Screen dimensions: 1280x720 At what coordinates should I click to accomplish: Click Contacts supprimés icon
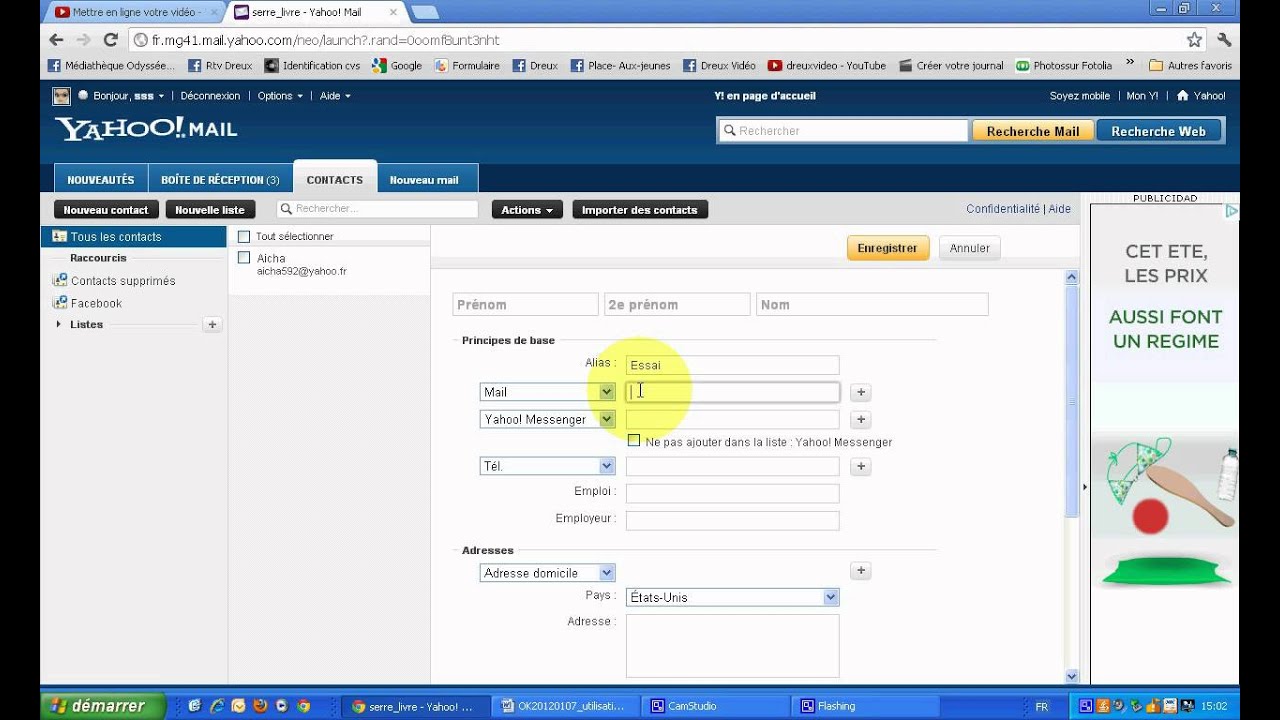[60, 281]
